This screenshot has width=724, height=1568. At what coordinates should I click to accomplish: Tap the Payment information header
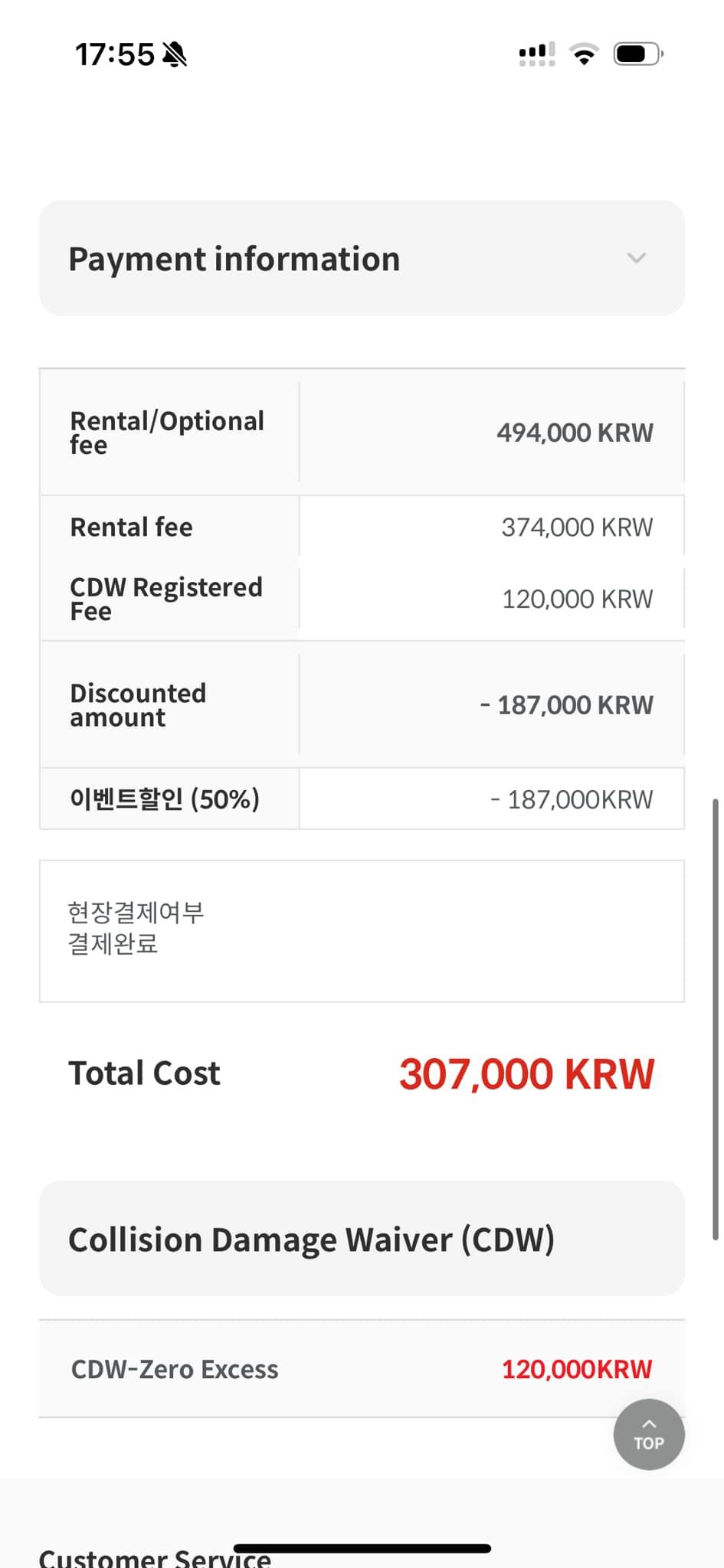(x=234, y=259)
